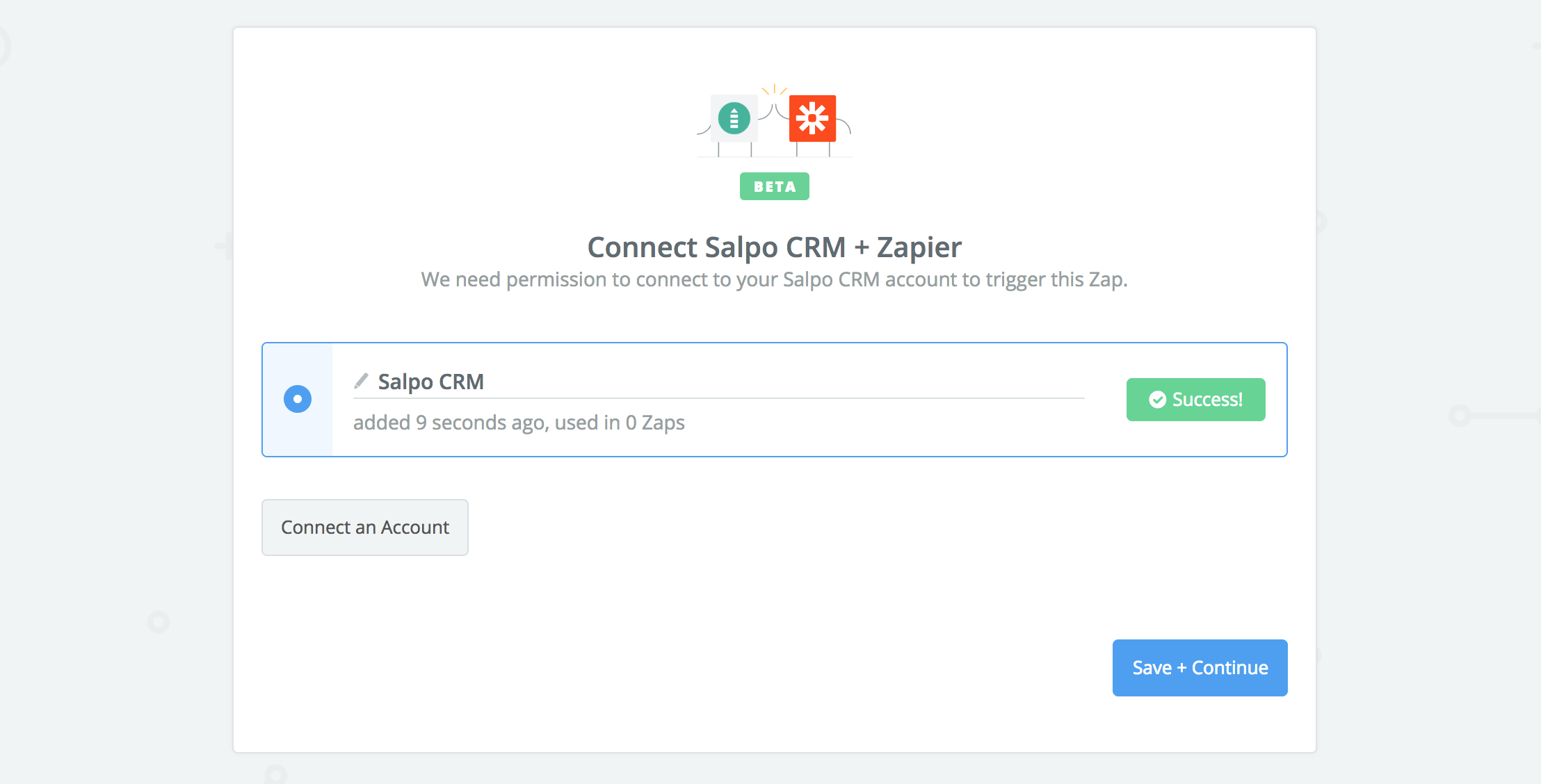
Task: Click Connect an Account button
Action: click(x=365, y=528)
